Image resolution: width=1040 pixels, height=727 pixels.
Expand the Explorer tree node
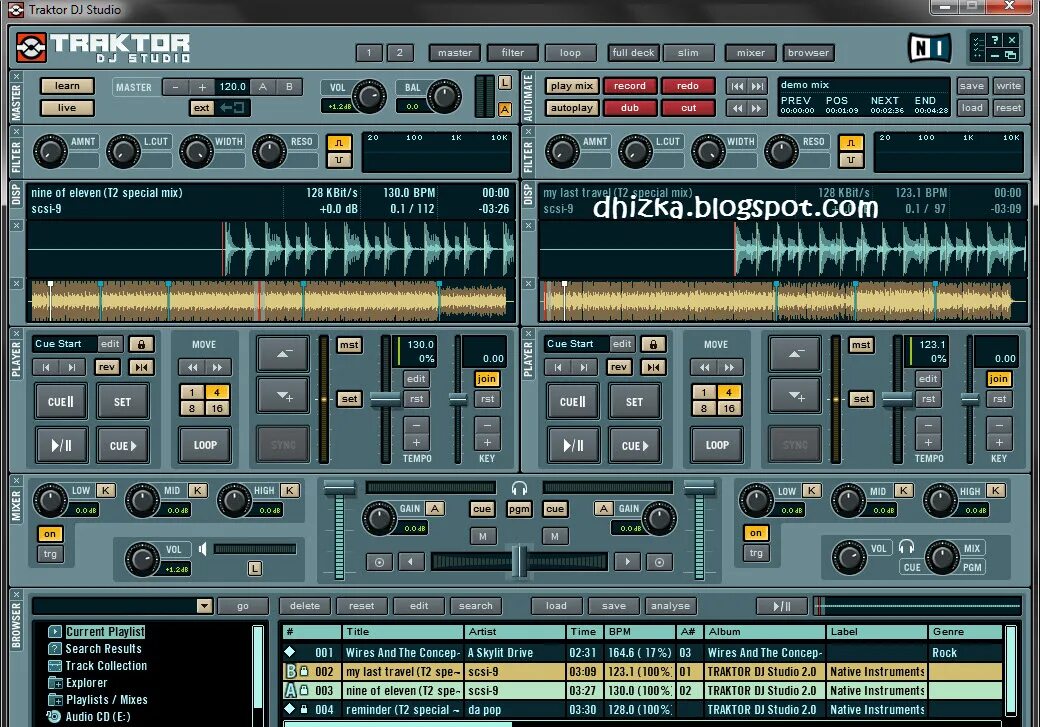54,683
